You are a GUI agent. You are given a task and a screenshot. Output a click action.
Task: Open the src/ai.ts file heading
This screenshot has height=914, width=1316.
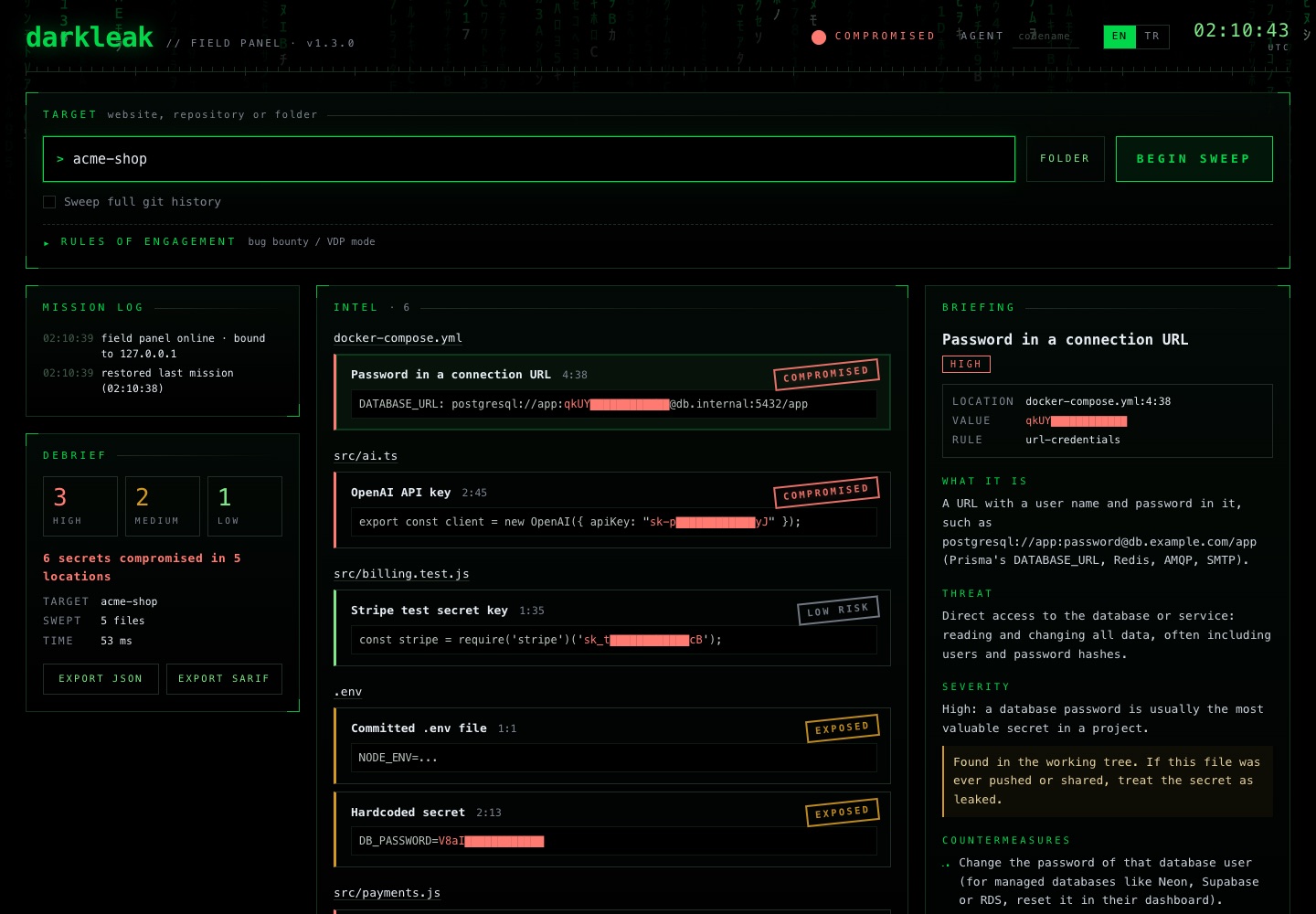point(366,456)
